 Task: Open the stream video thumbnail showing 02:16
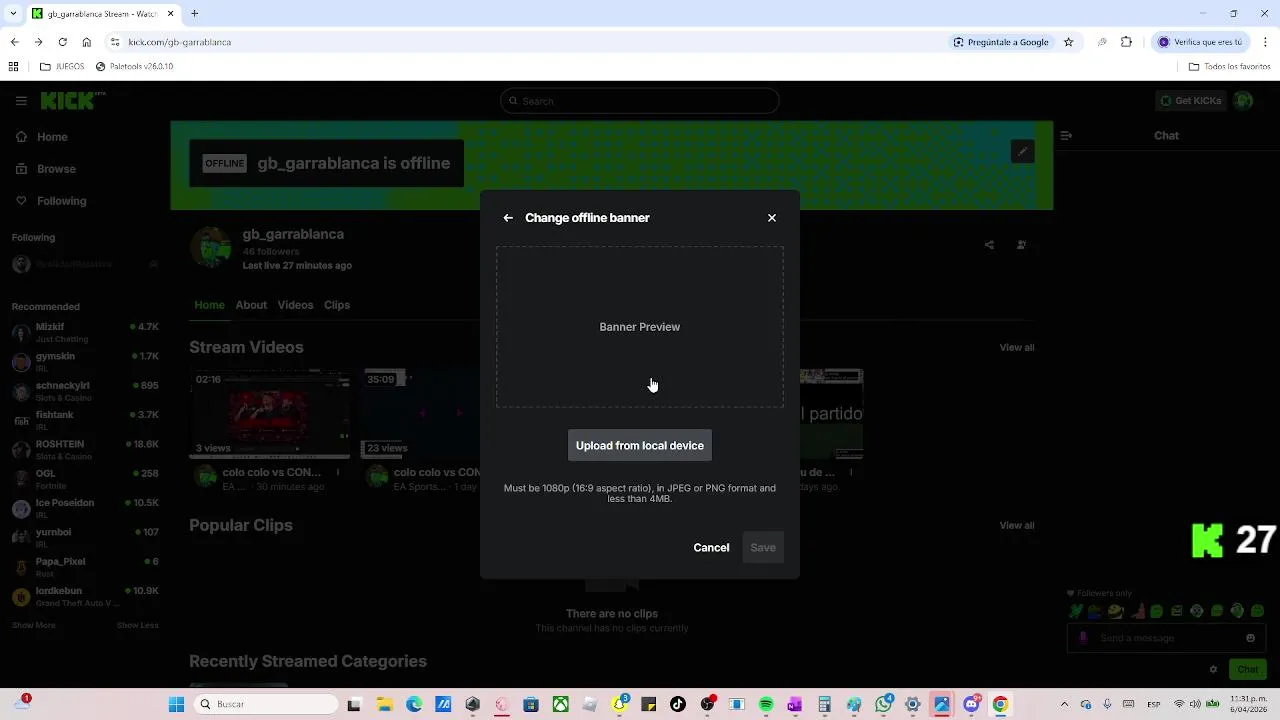coord(271,414)
